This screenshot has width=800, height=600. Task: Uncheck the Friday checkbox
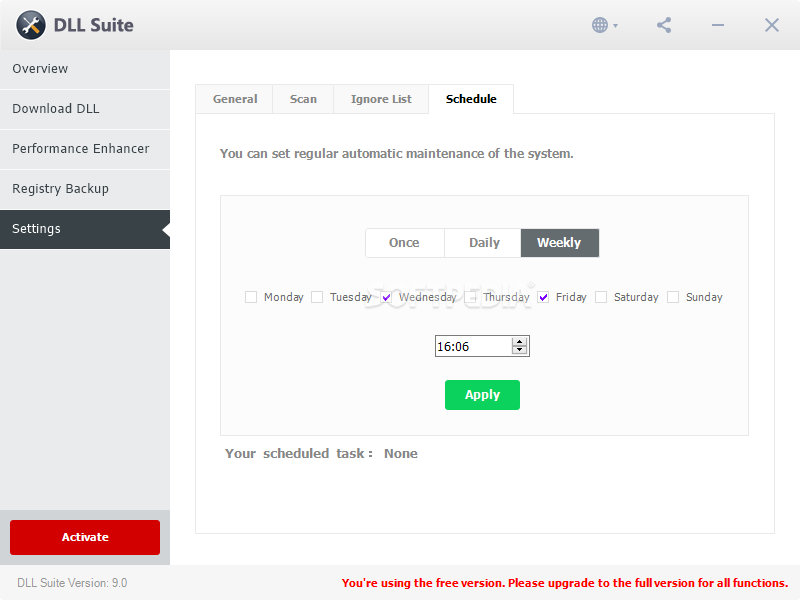[x=543, y=297]
